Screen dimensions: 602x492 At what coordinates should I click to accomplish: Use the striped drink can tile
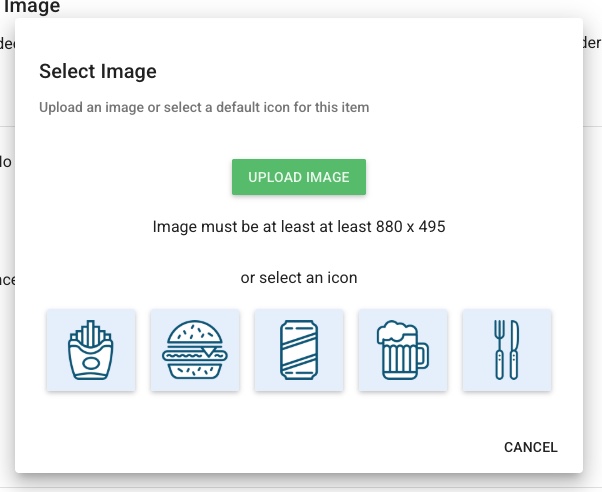[x=299, y=350]
